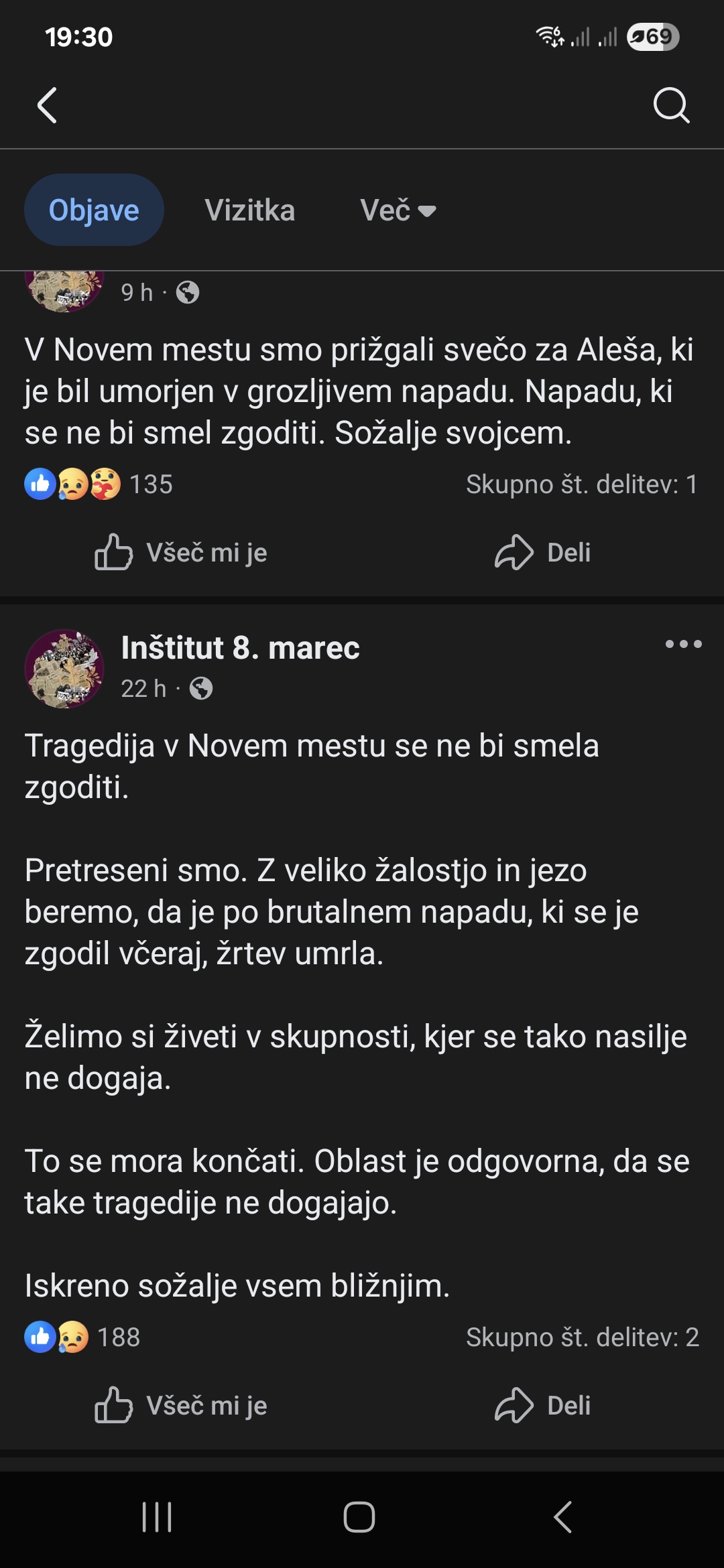Viewport: 724px width, 1568px height.
Task: View reactions on the 135-reaction post
Action: 99,484
